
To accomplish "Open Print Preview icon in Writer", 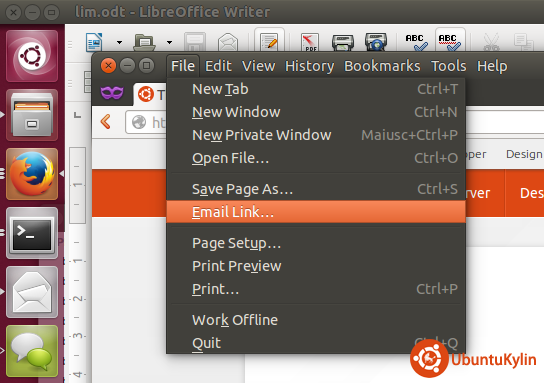I will [376, 42].
